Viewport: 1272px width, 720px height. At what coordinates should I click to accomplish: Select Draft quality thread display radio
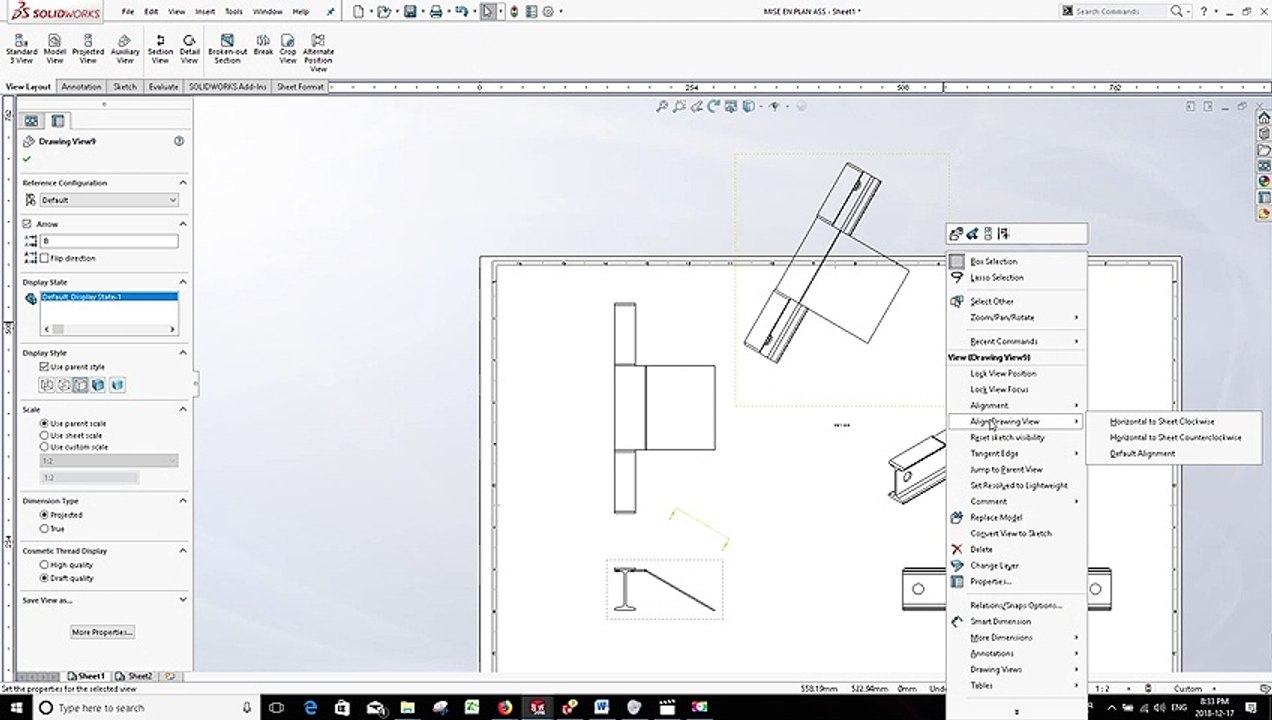pos(44,578)
